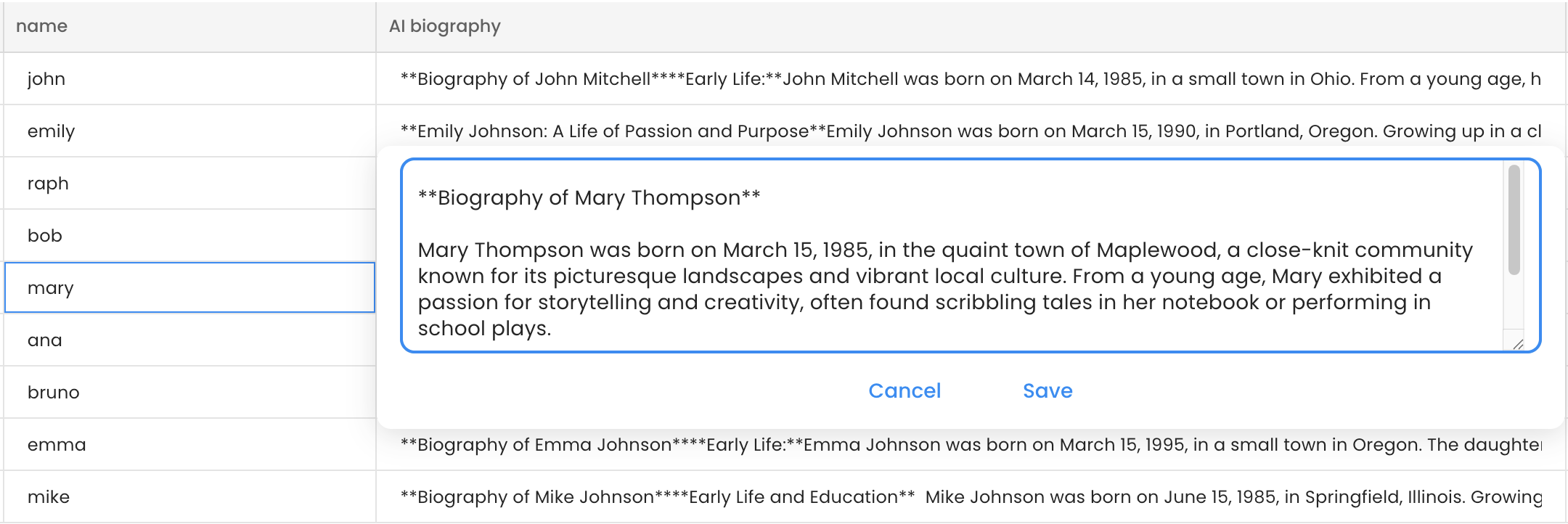Select the highlighted "mary" name cell
This screenshot has width=1568, height=524.
[189, 288]
